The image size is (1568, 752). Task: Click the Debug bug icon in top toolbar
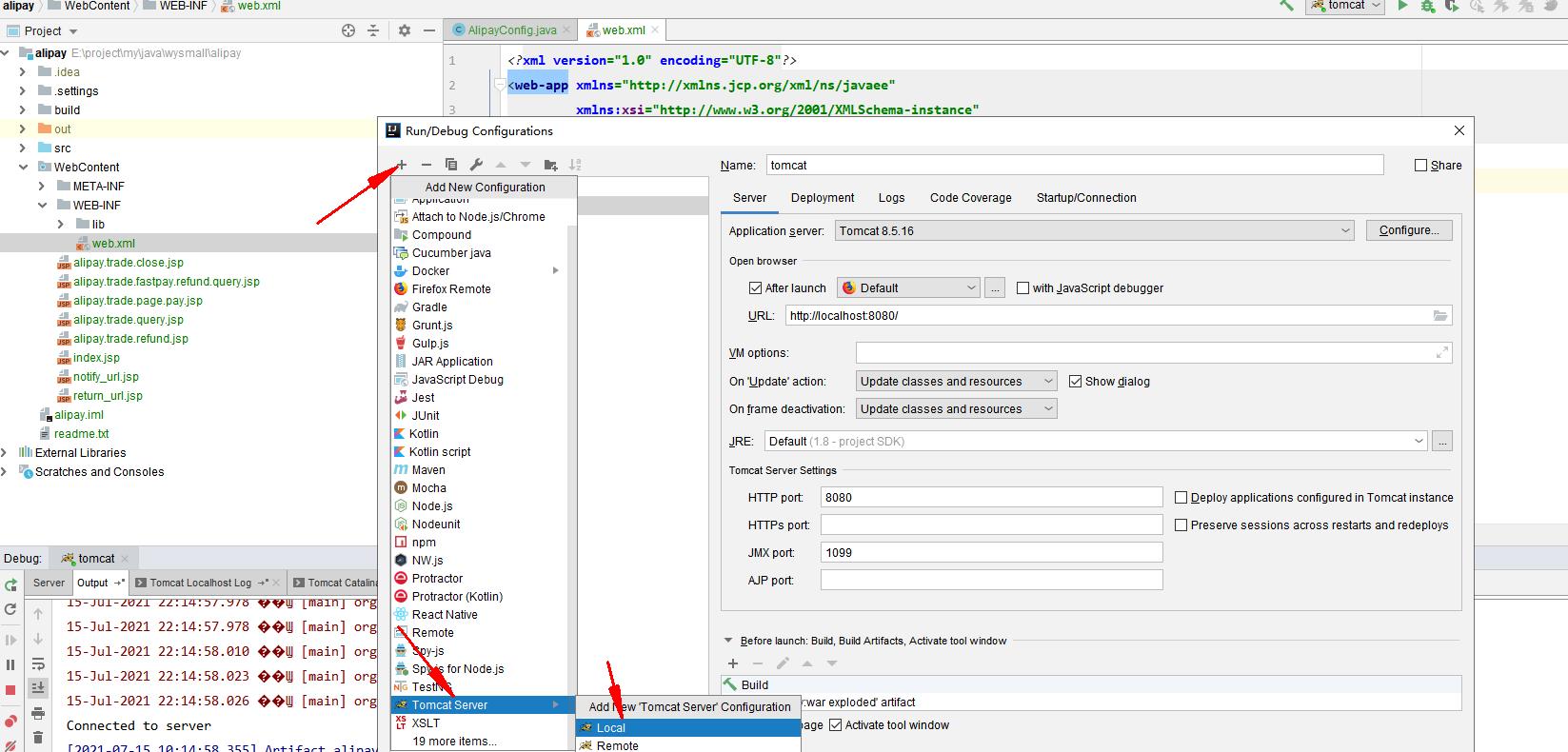tap(1427, 6)
